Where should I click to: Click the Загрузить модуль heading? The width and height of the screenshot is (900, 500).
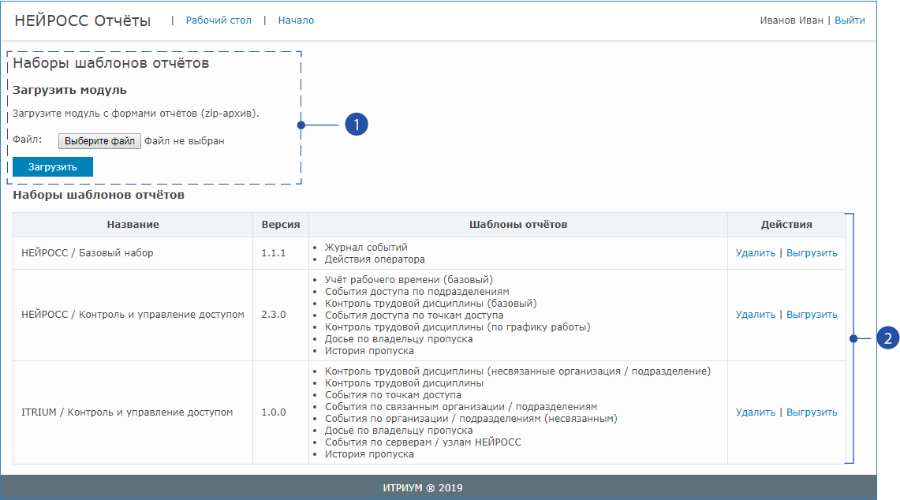pyautogui.click(x=69, y=90)
